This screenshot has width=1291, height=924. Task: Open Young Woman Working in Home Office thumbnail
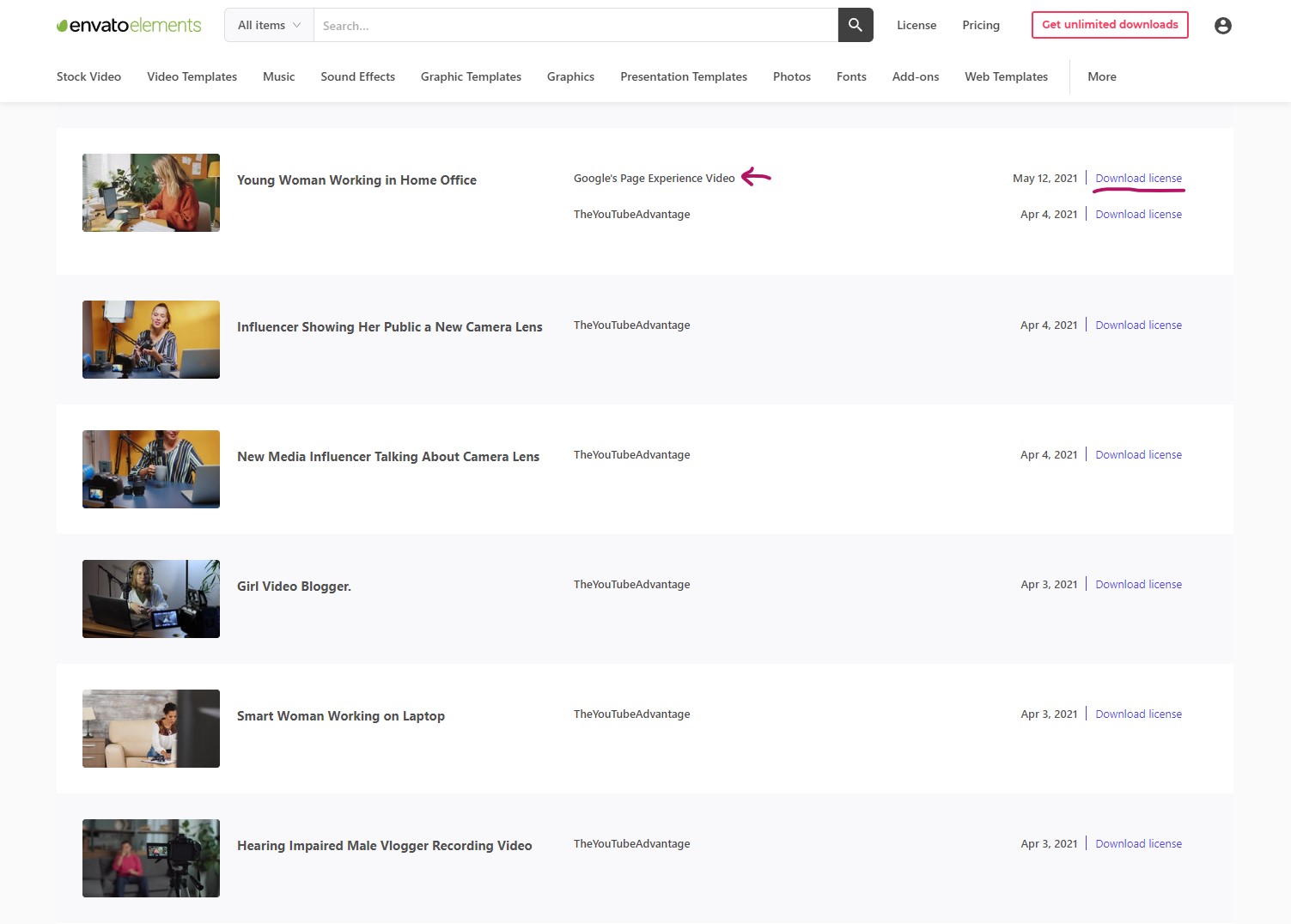(151, 193)
